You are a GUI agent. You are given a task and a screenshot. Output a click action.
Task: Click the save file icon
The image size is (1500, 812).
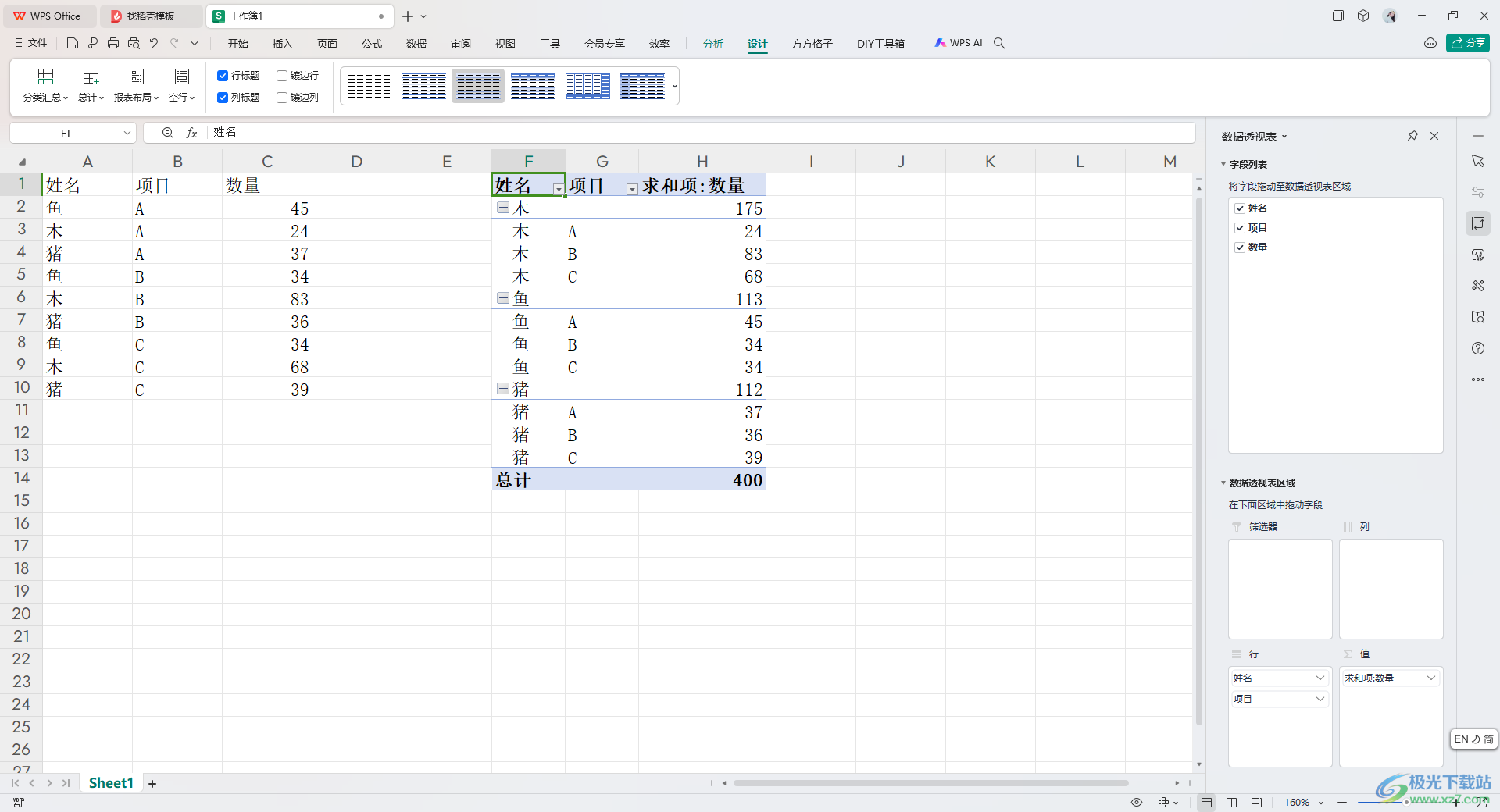click(73, 44)
